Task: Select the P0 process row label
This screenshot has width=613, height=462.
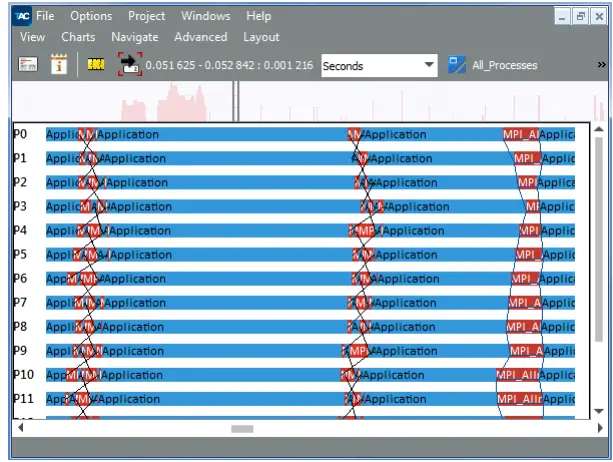Action: [x=20, y=134]
